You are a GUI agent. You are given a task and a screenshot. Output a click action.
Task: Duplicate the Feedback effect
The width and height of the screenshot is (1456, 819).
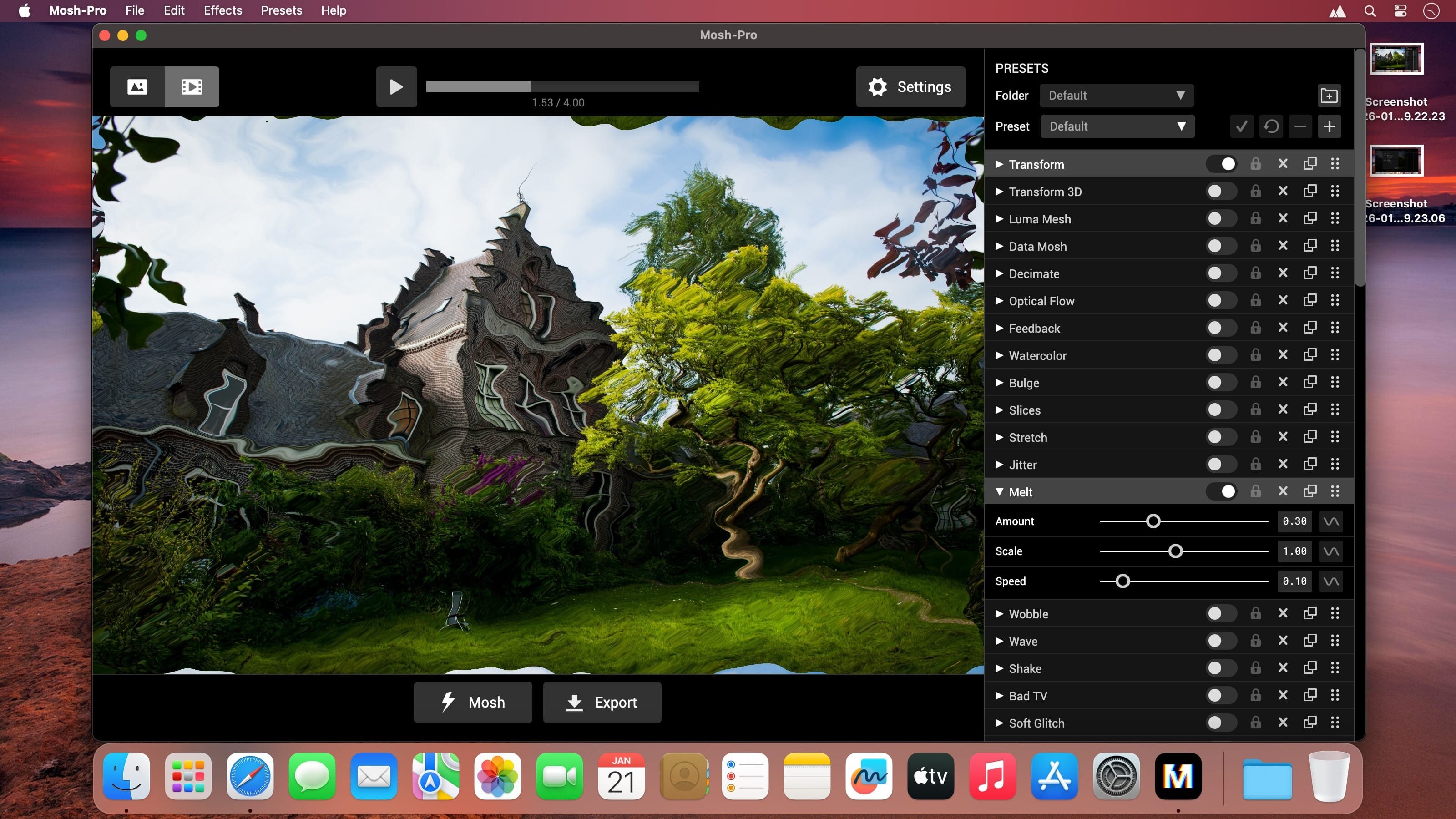(1309, 328)
